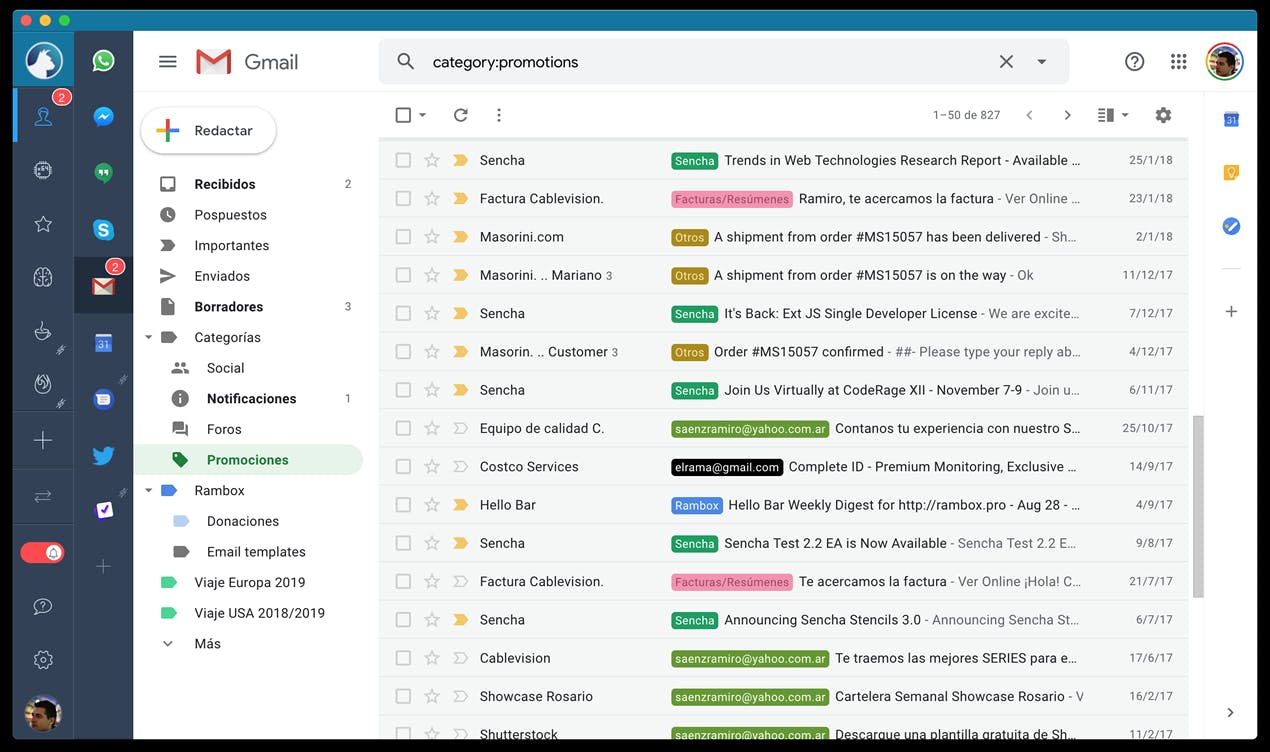Star the Factura Cablevision 23/1/18 email

432,199
